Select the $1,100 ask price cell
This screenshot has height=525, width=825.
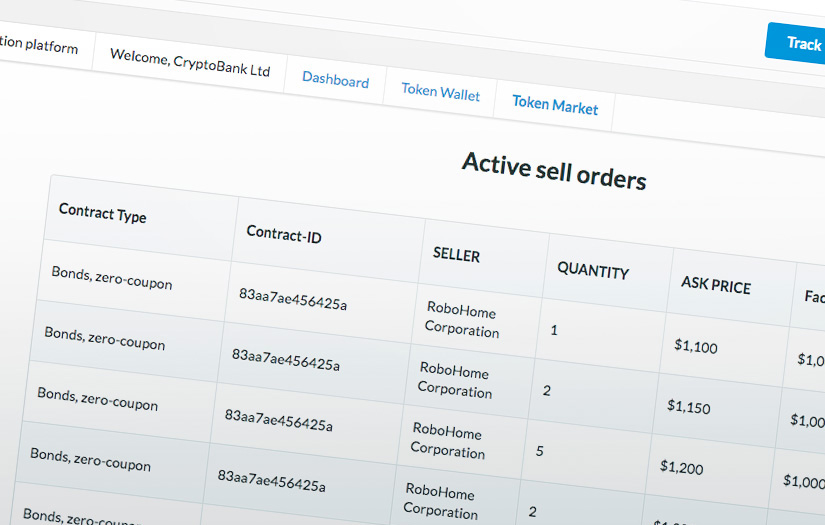(695, 346)
